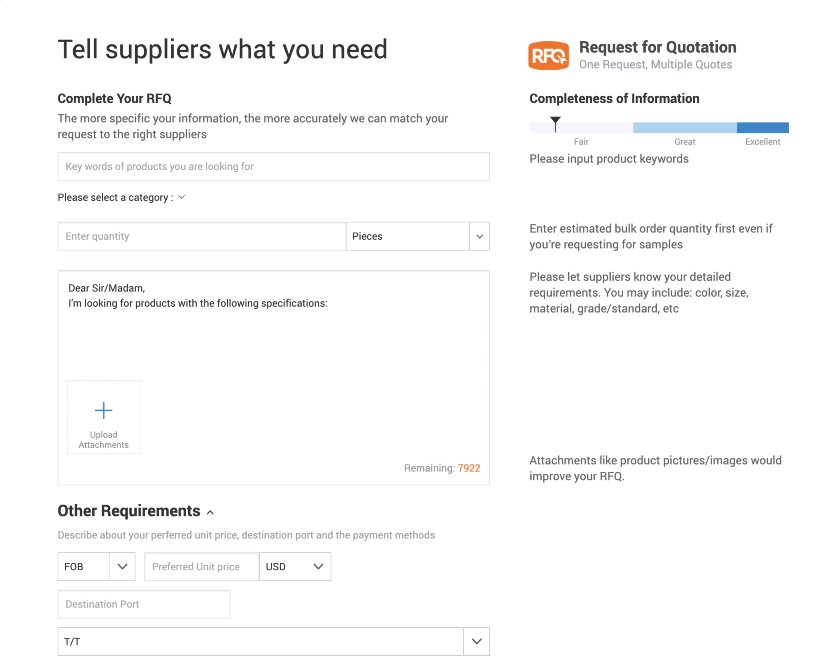Viewport: 840px width, 666px height.
Task: Click the orange RFQ logo icon
Action: point(548,55)
